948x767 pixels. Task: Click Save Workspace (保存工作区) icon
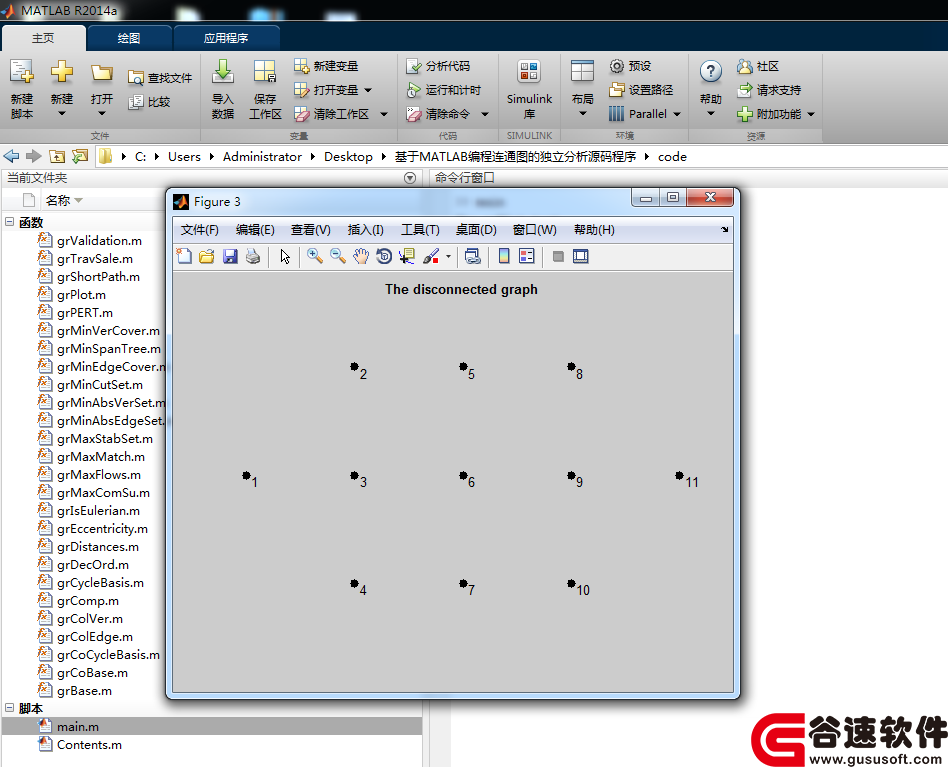point(265,71)
